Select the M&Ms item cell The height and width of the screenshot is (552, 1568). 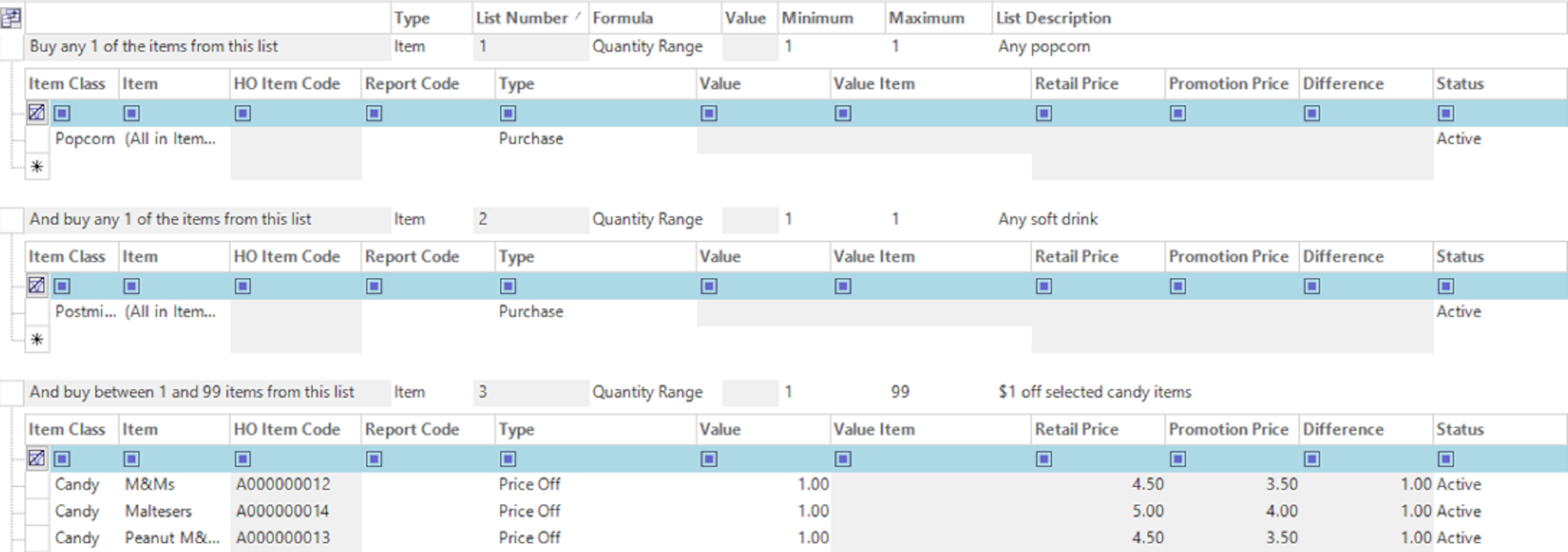point(175,484)
